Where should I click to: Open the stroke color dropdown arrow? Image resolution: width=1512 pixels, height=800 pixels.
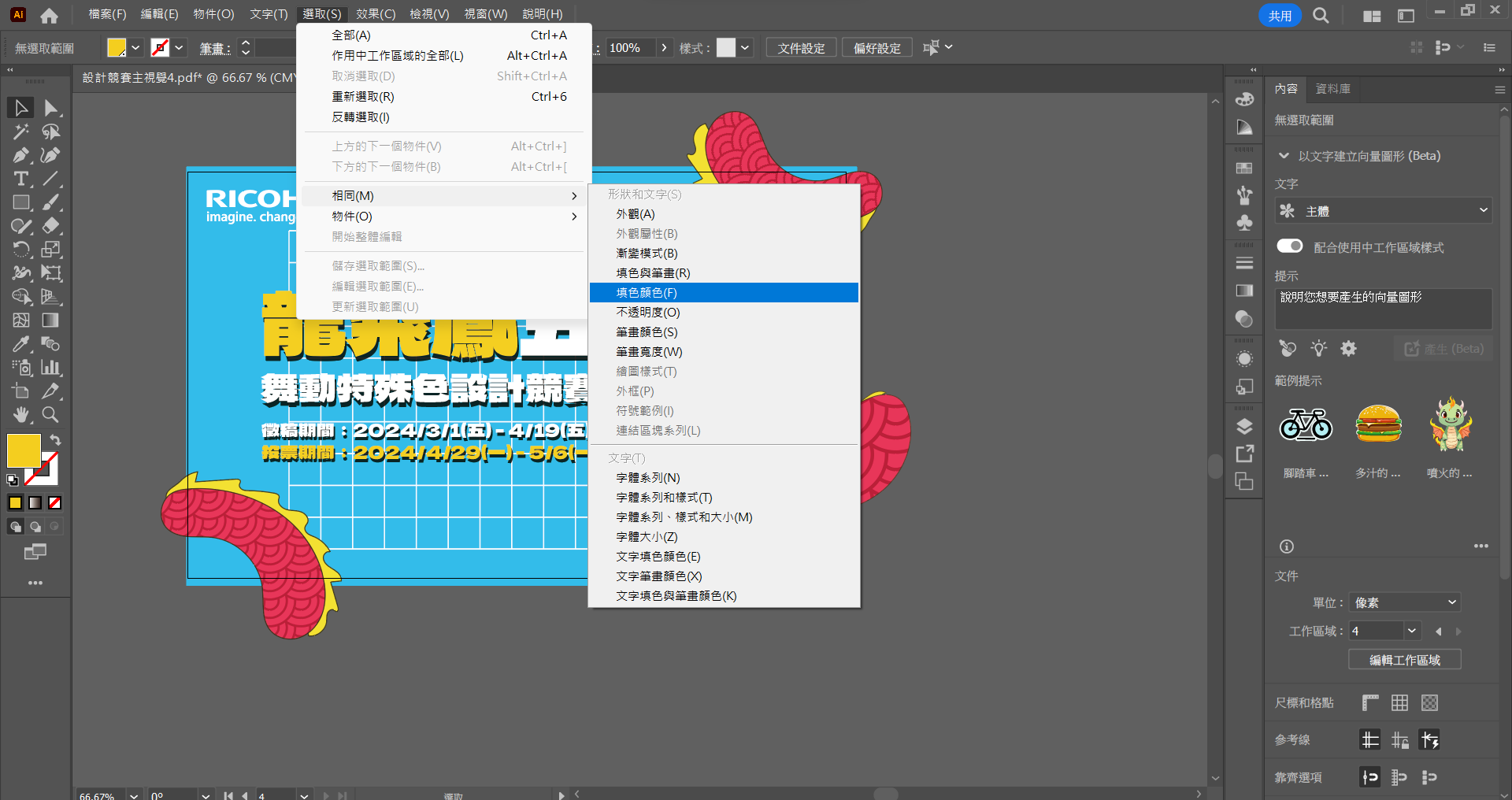click(x=179, y=48)
